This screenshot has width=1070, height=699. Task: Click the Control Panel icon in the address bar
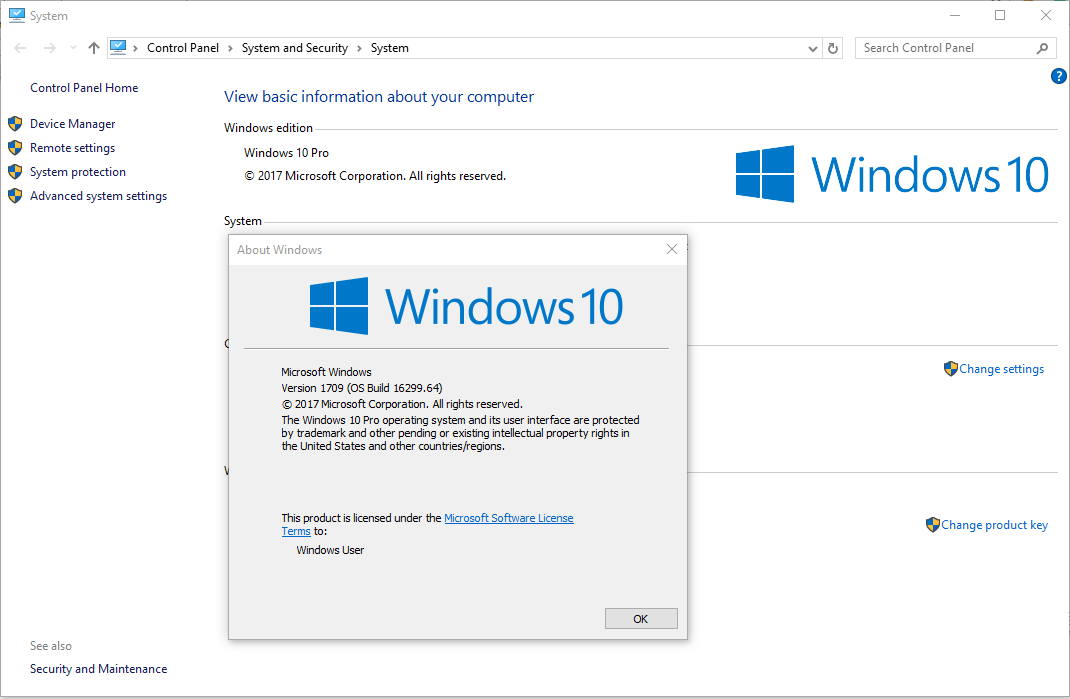[x=119, y=47]
